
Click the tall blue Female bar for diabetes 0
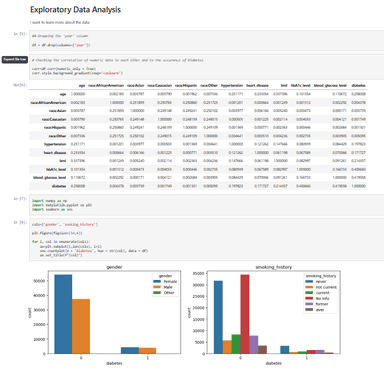pos(63,314)
